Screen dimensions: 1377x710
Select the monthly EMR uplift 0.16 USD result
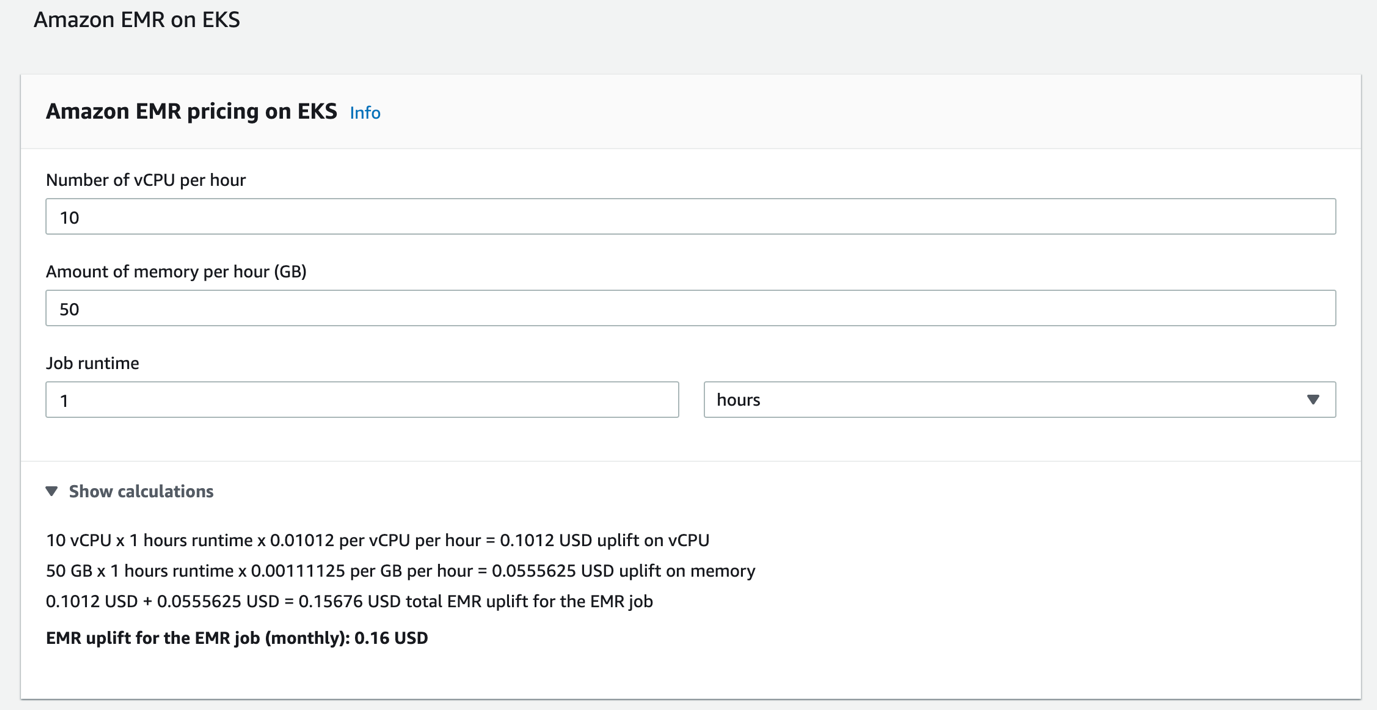pyautogui.click(x=237, y=638)
